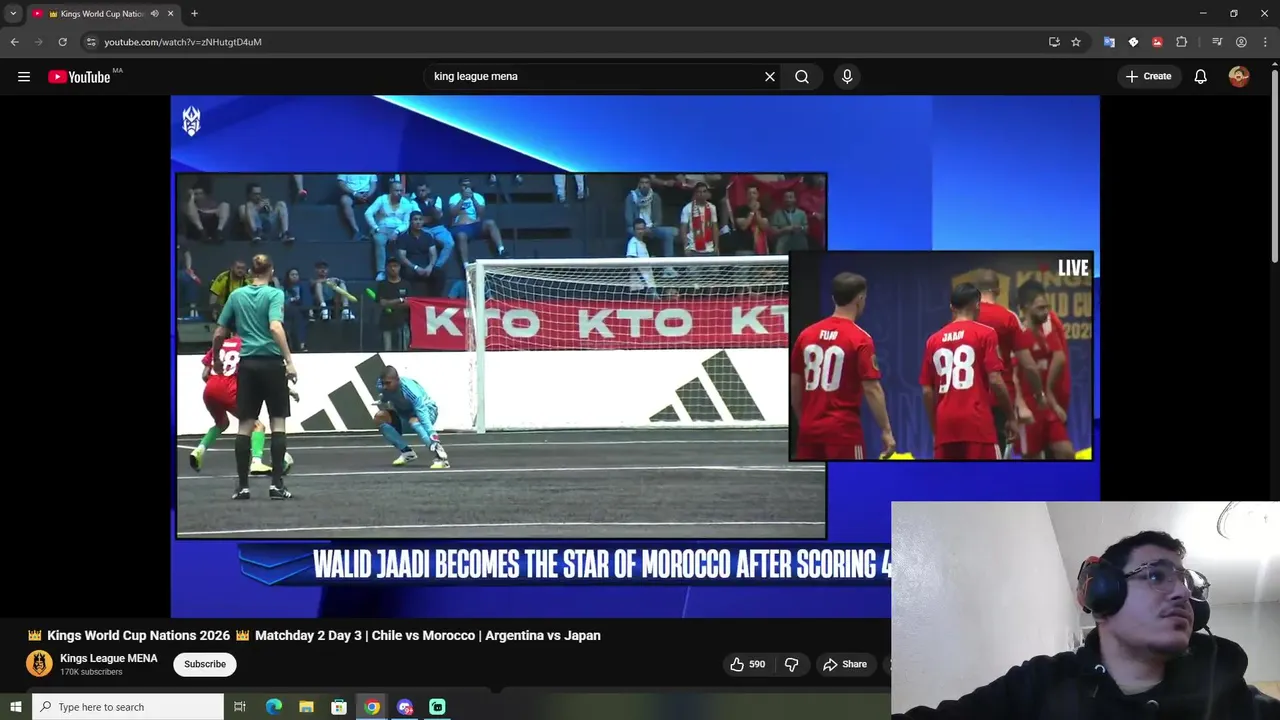Expand the tab search dropdown arrow

tap(13, 13)
